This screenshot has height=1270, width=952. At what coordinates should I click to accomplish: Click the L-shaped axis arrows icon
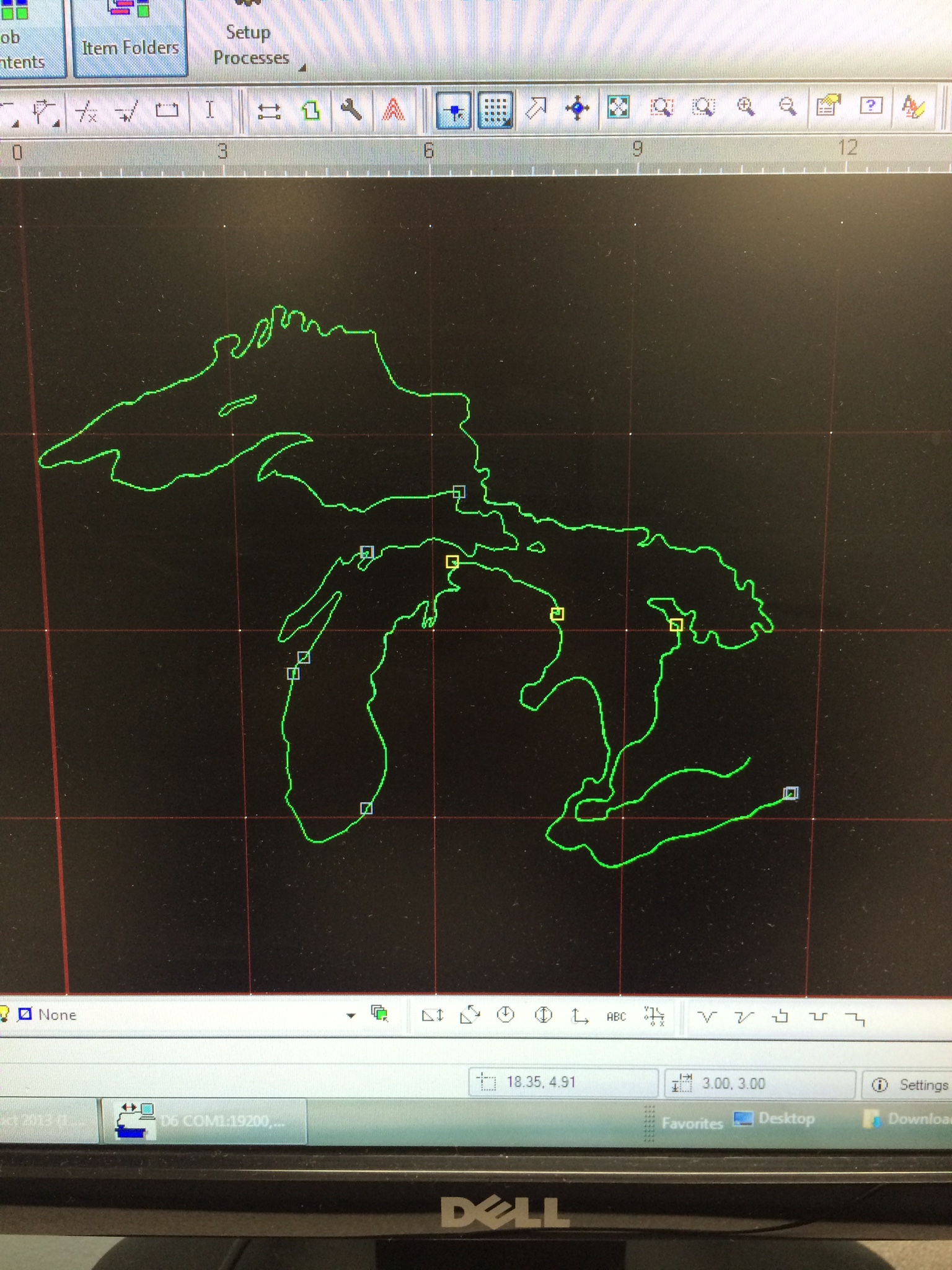(x=580, y=1016)
